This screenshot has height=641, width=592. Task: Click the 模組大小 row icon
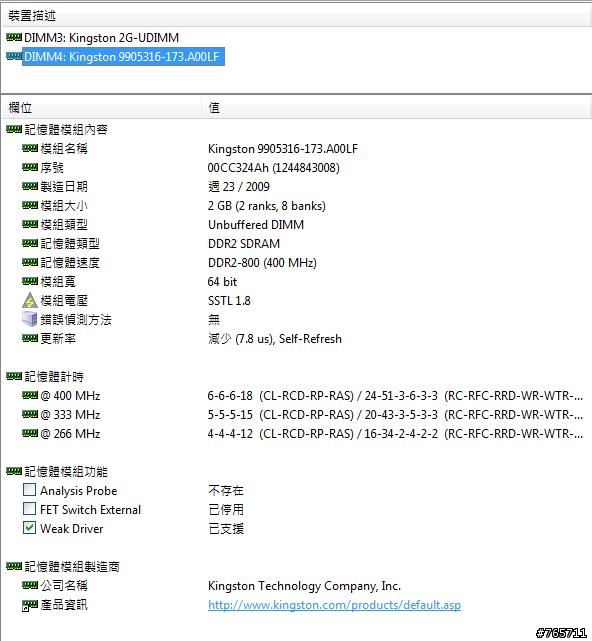click(30, 206)
